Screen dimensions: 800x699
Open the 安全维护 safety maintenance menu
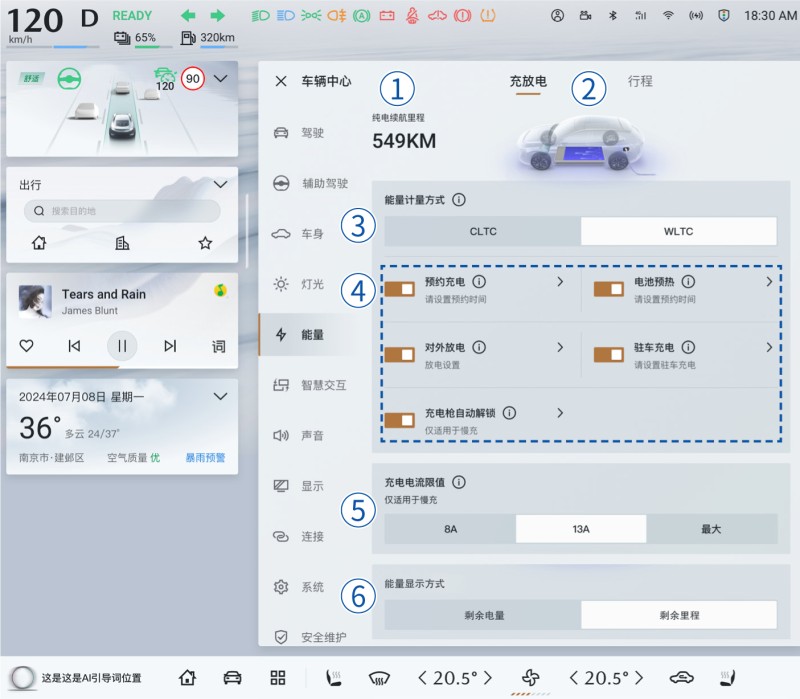coord(310,637)
